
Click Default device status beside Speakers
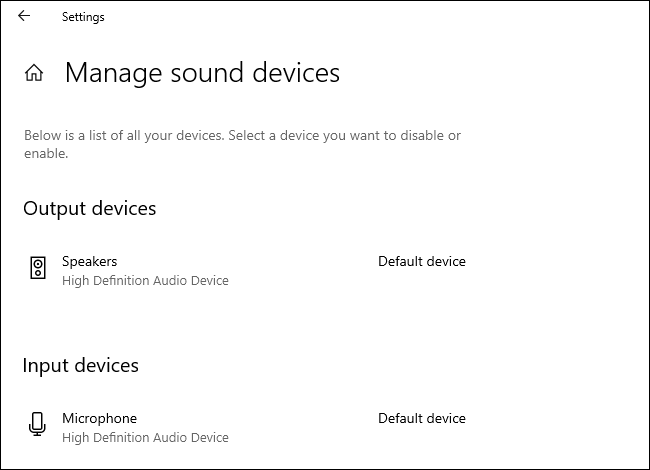(x=421, y=262)
